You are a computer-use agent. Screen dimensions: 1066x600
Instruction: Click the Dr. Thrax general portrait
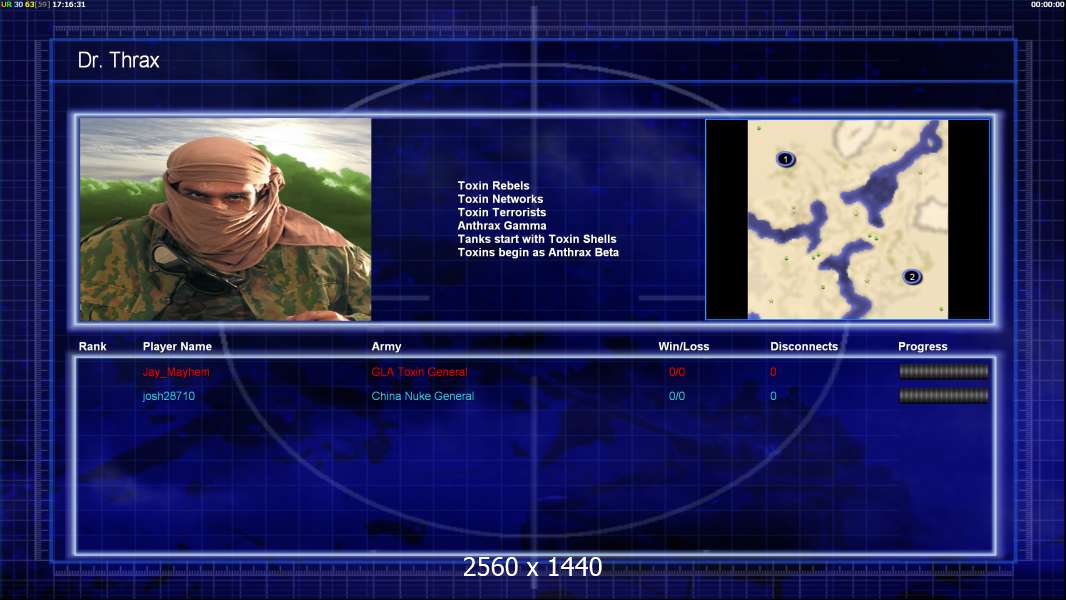pos(226,219)
